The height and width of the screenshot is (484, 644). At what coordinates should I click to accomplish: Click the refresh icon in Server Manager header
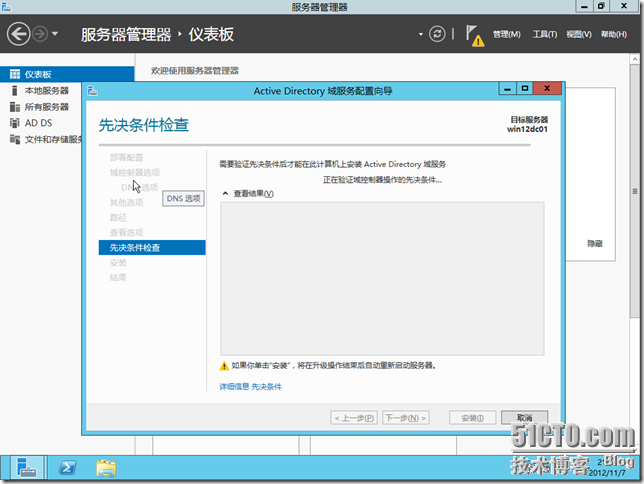click(x=437, y=34)
